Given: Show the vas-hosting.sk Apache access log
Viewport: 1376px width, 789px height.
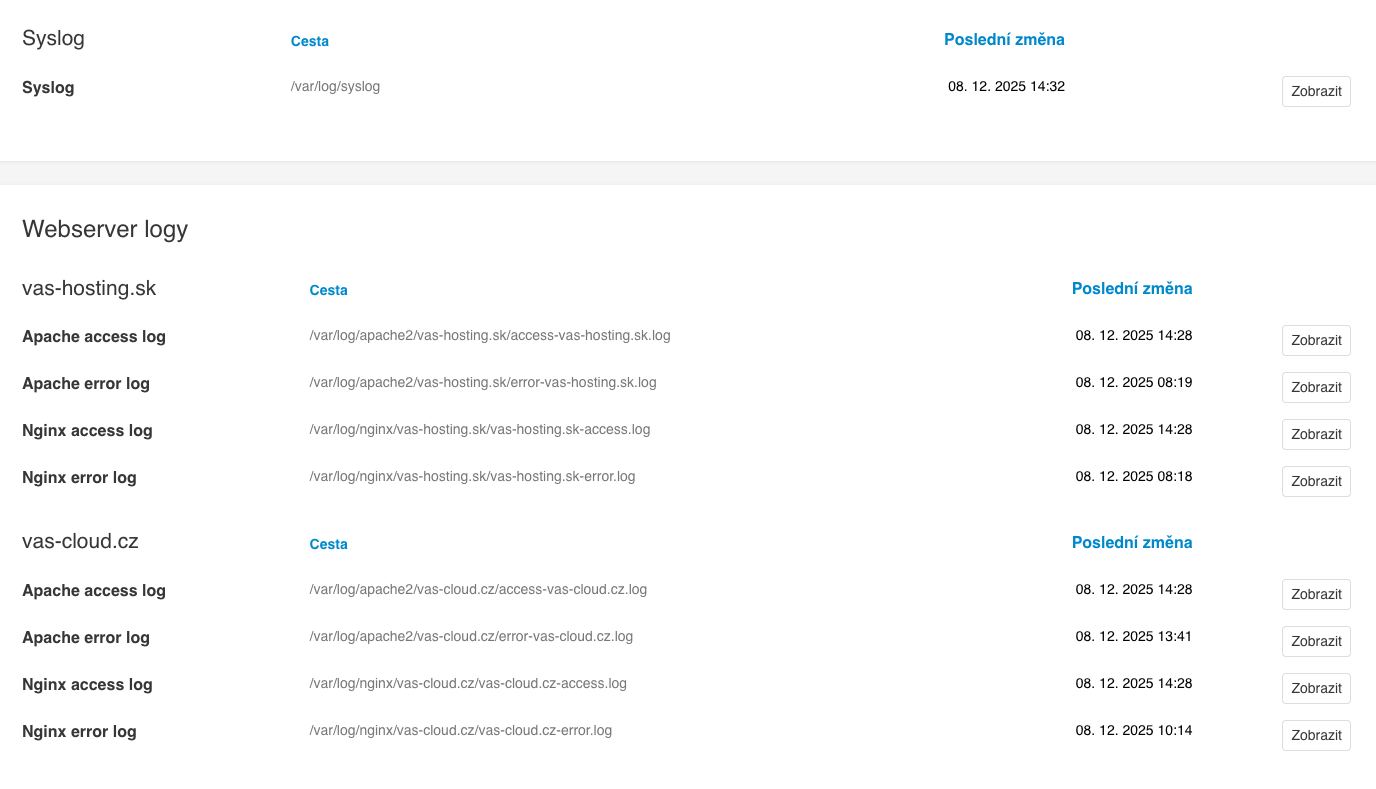Looking at the screenshot, I should (x=1315, y=340).
